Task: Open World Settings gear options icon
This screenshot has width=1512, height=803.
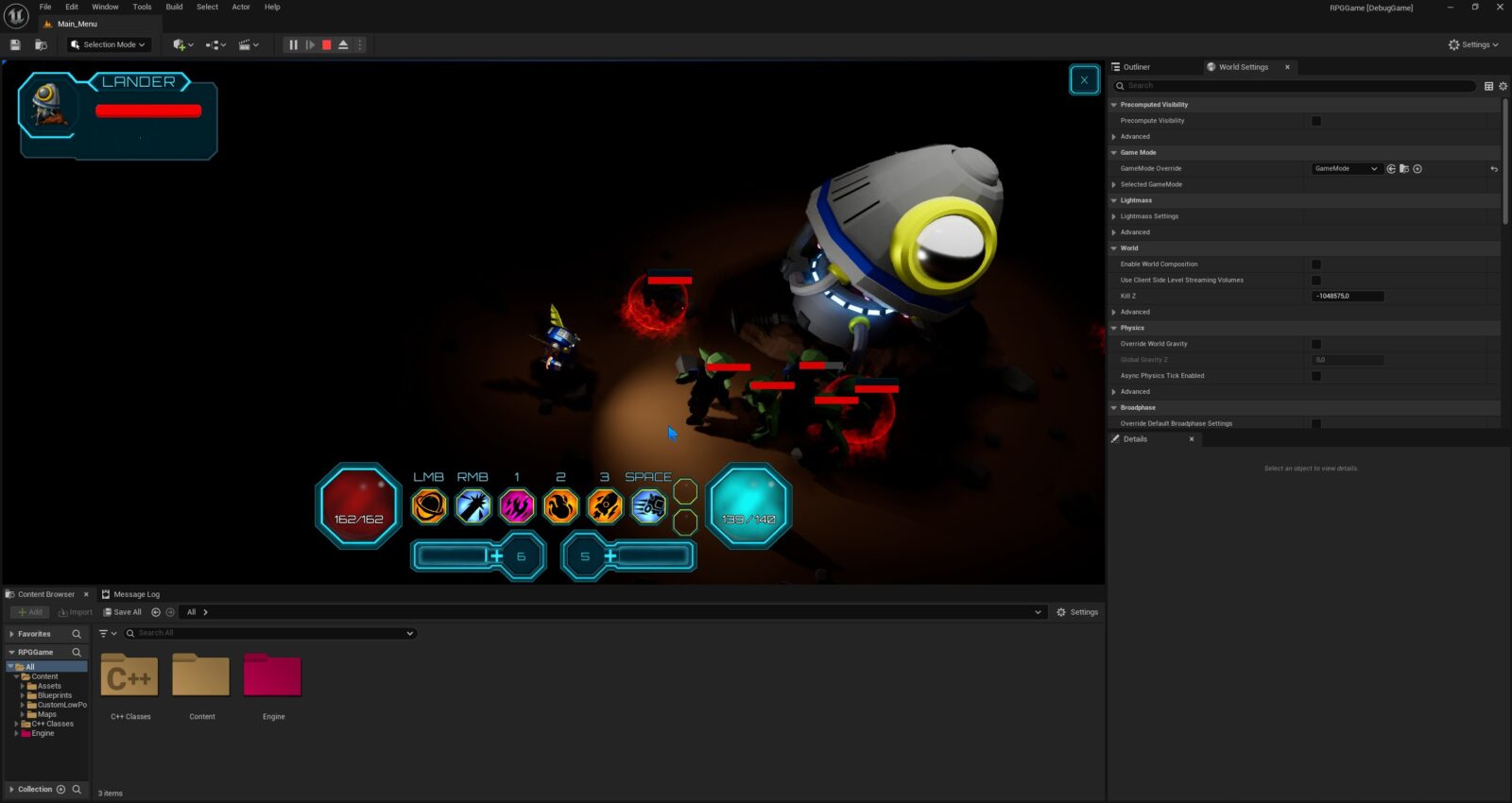Action: pyautogui.click(x=1503, y=86)
